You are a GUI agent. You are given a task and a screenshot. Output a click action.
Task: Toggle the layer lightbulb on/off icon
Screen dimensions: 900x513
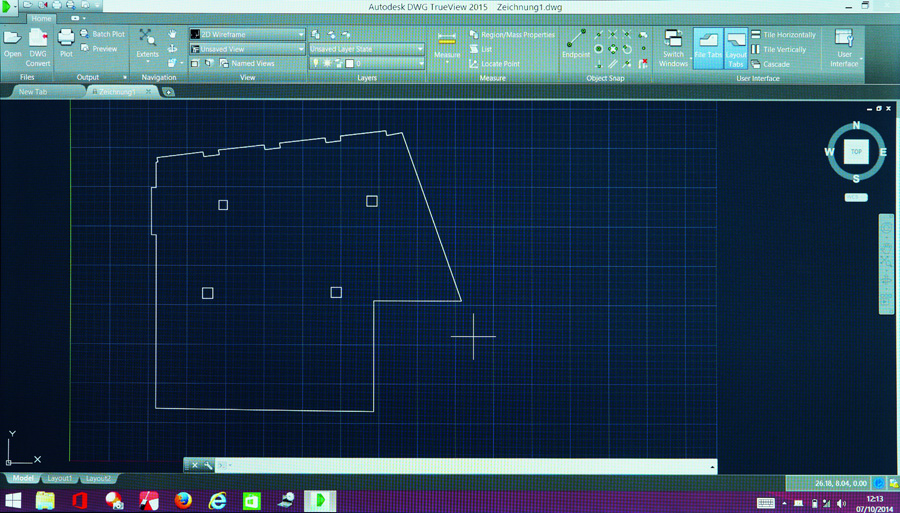pos(316,63)
